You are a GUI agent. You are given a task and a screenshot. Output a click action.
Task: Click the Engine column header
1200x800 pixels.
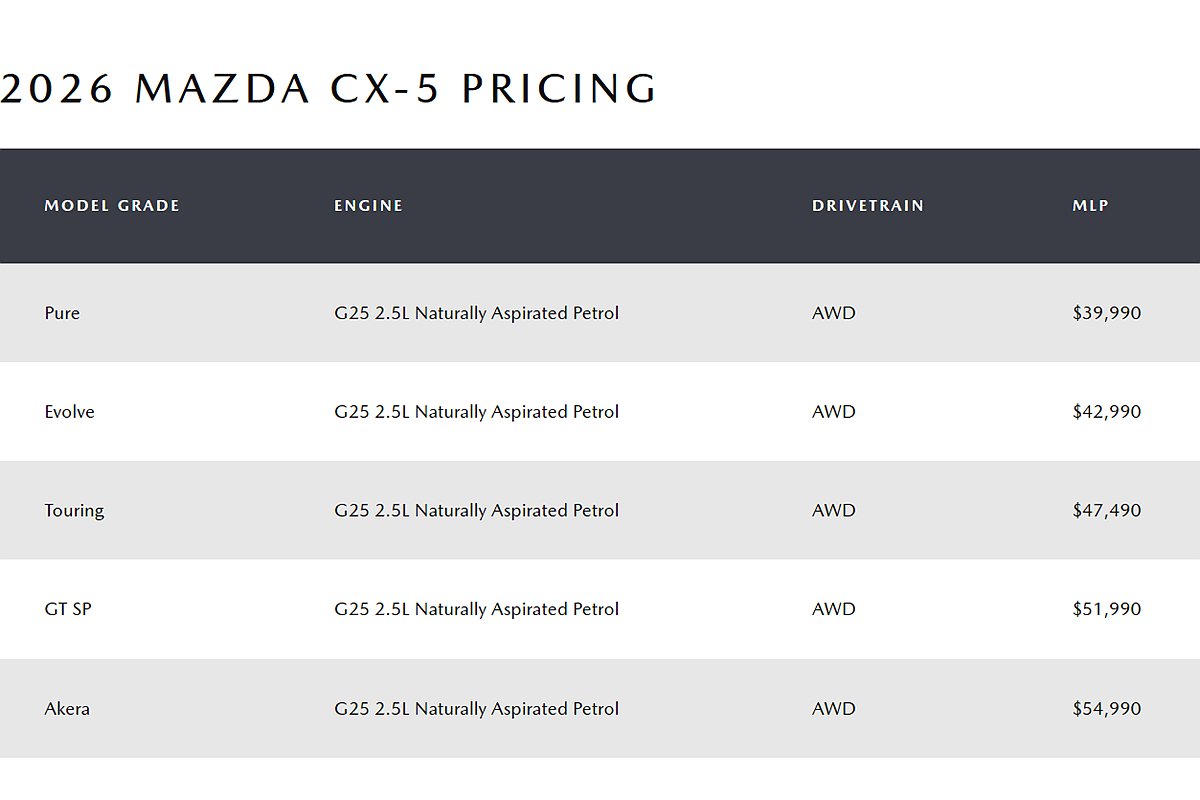point(368,206)
